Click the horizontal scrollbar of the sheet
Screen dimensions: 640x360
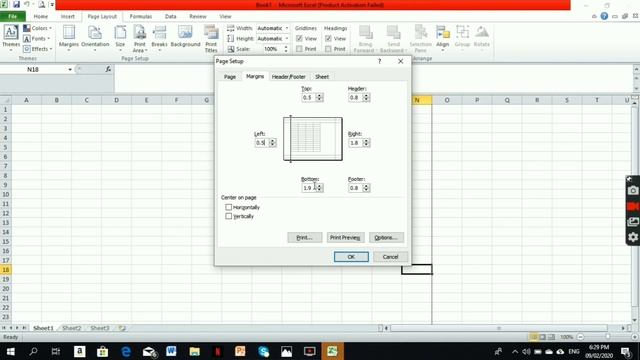point(499,328)
